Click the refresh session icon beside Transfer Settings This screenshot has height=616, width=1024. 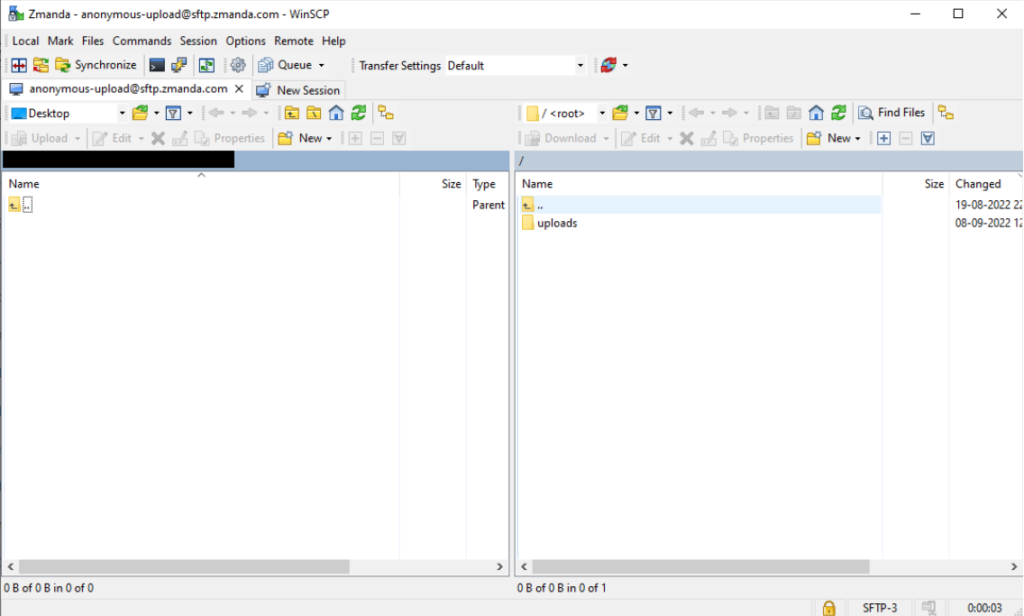[x=608, y=65]
